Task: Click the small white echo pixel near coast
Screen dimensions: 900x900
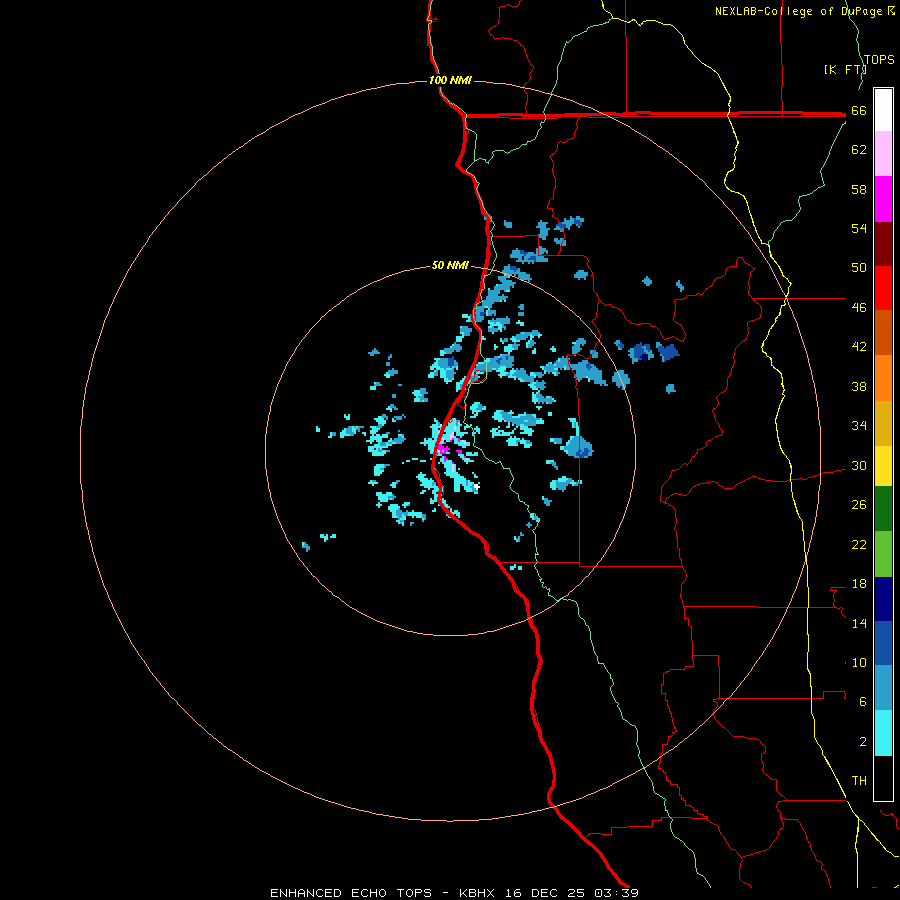Action: (x=476, y=487)
